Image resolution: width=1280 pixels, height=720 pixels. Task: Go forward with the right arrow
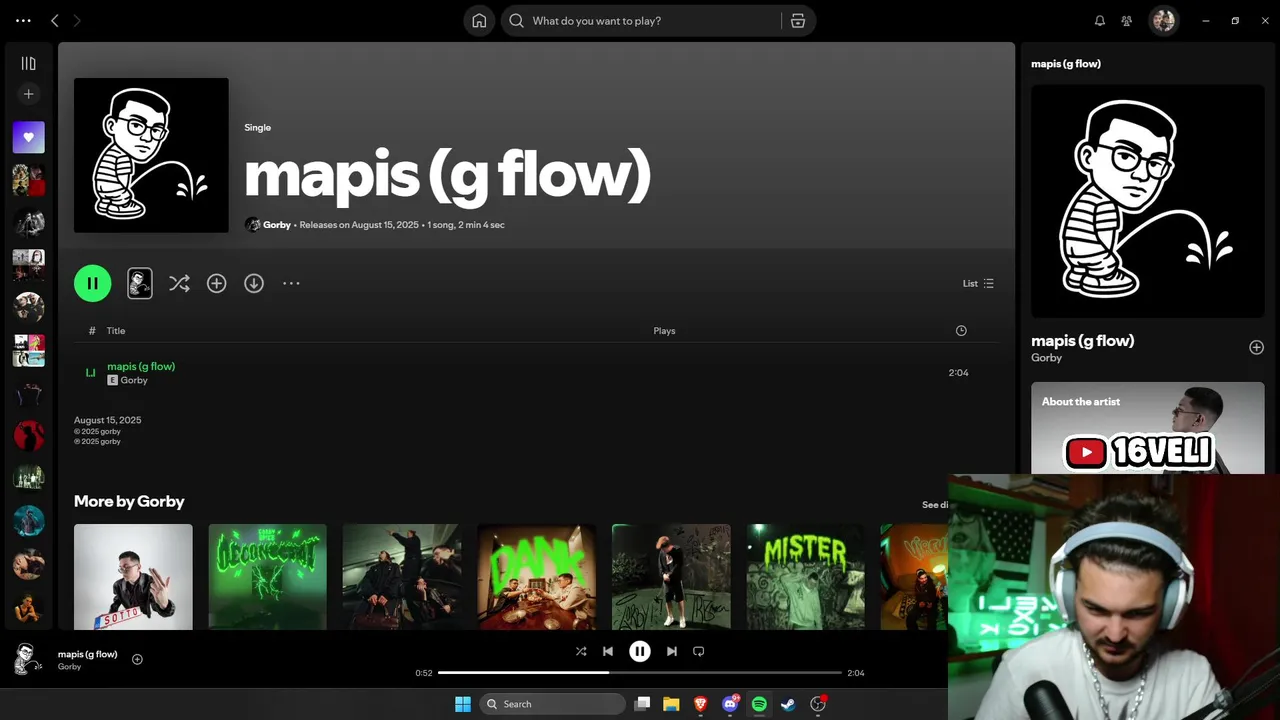77,21
